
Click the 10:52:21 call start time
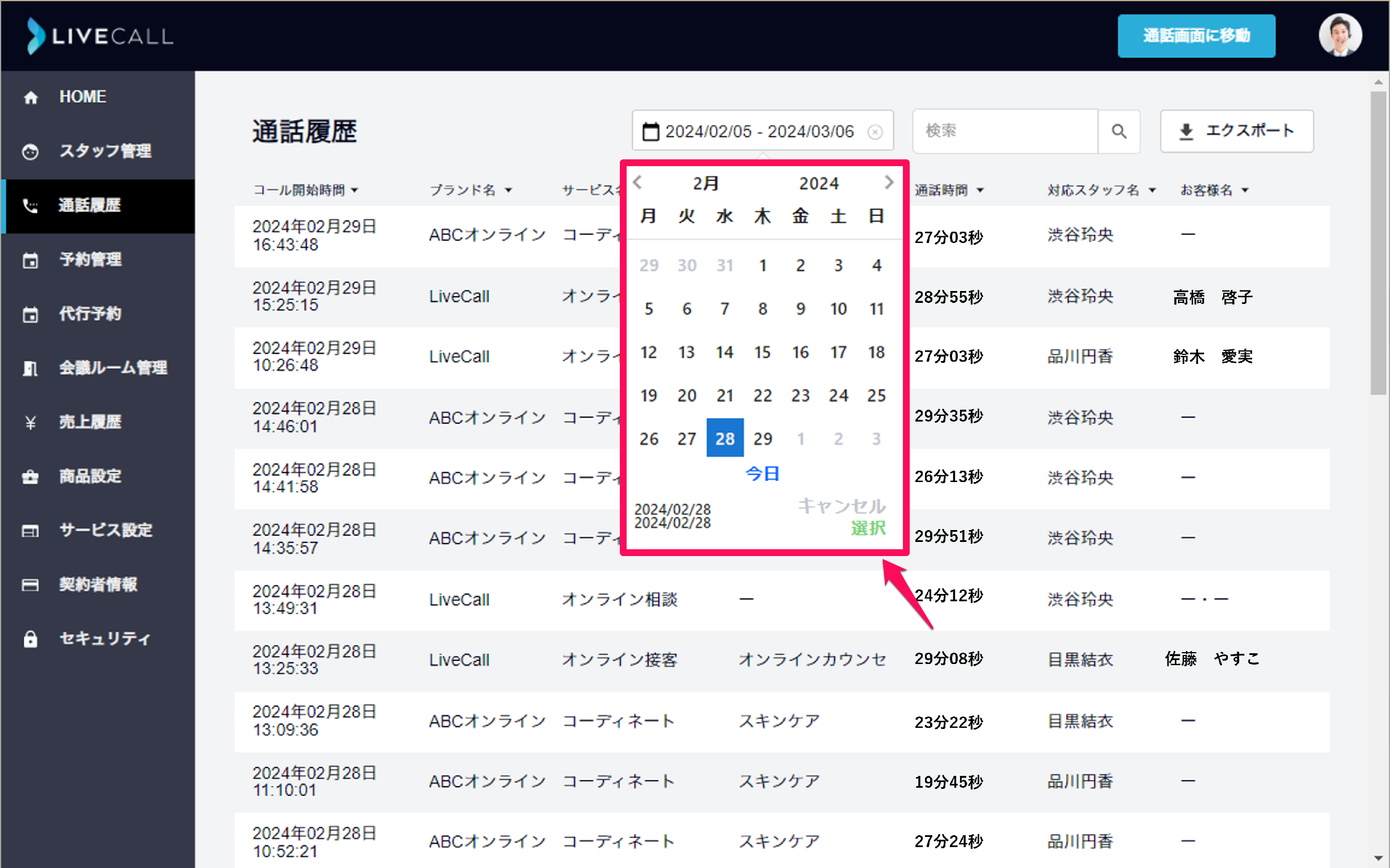tap(285, 852)
